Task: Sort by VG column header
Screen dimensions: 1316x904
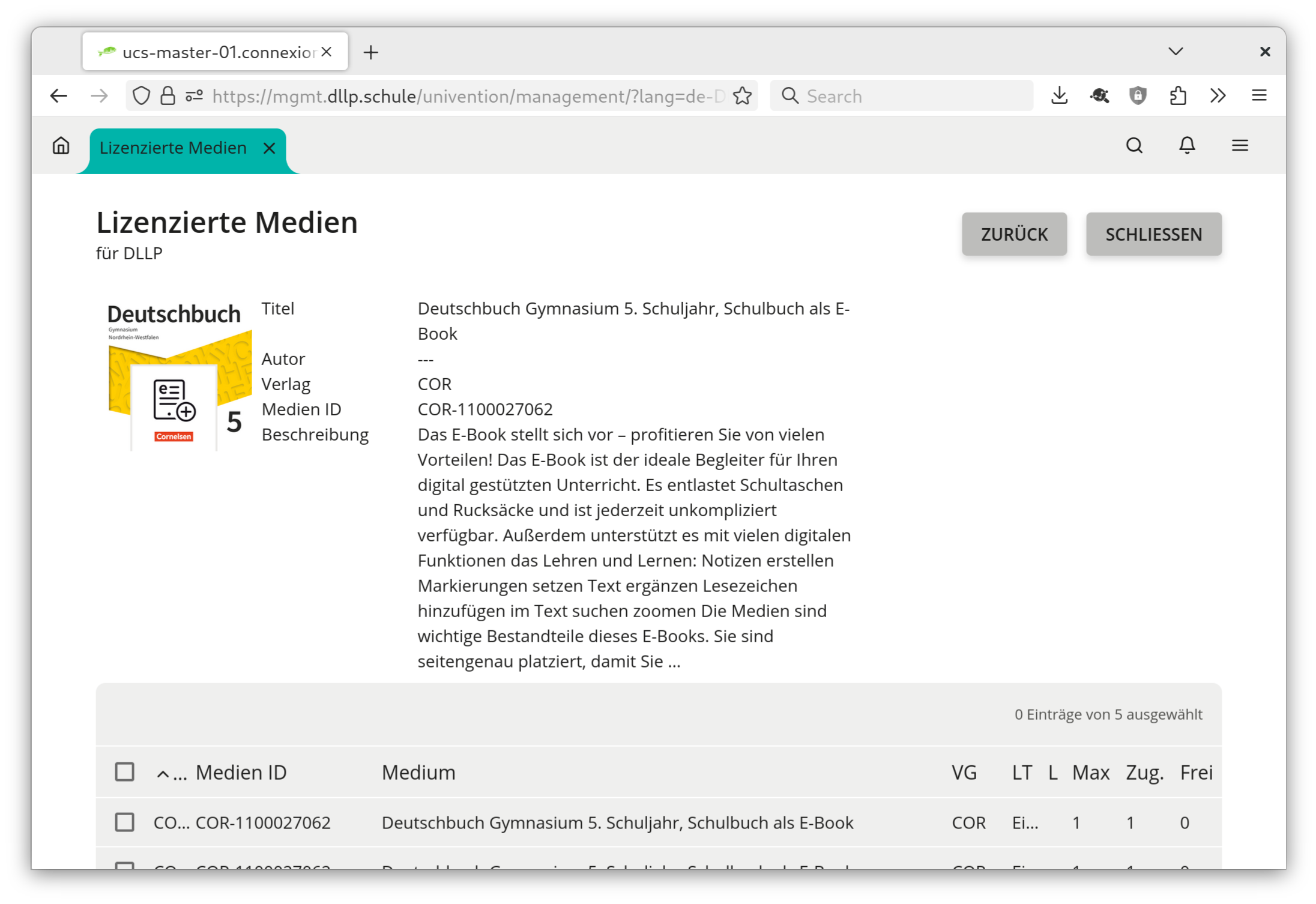Action: (x=964, y=773)
